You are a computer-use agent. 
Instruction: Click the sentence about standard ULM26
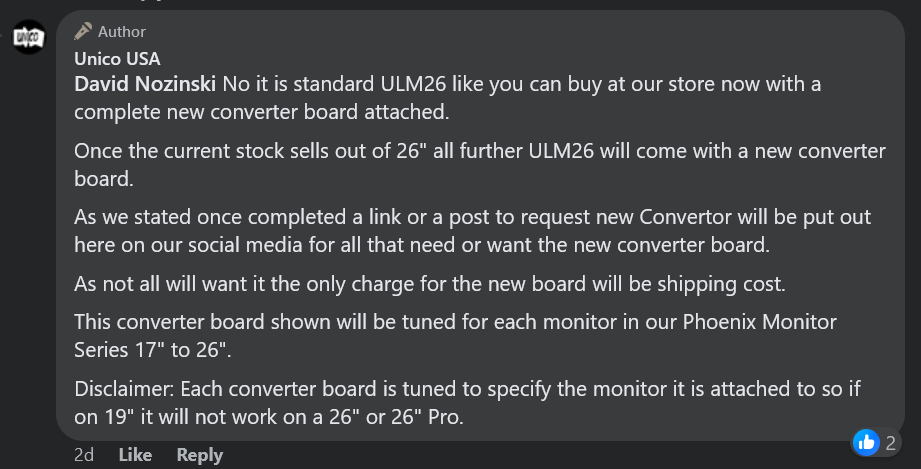click(x=448, y=98)
